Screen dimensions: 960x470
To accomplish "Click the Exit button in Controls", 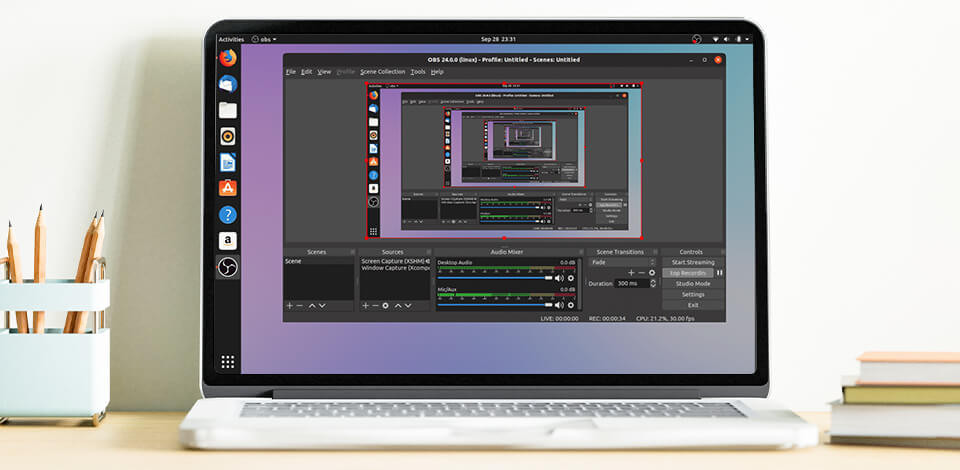I will click(692, 305).
